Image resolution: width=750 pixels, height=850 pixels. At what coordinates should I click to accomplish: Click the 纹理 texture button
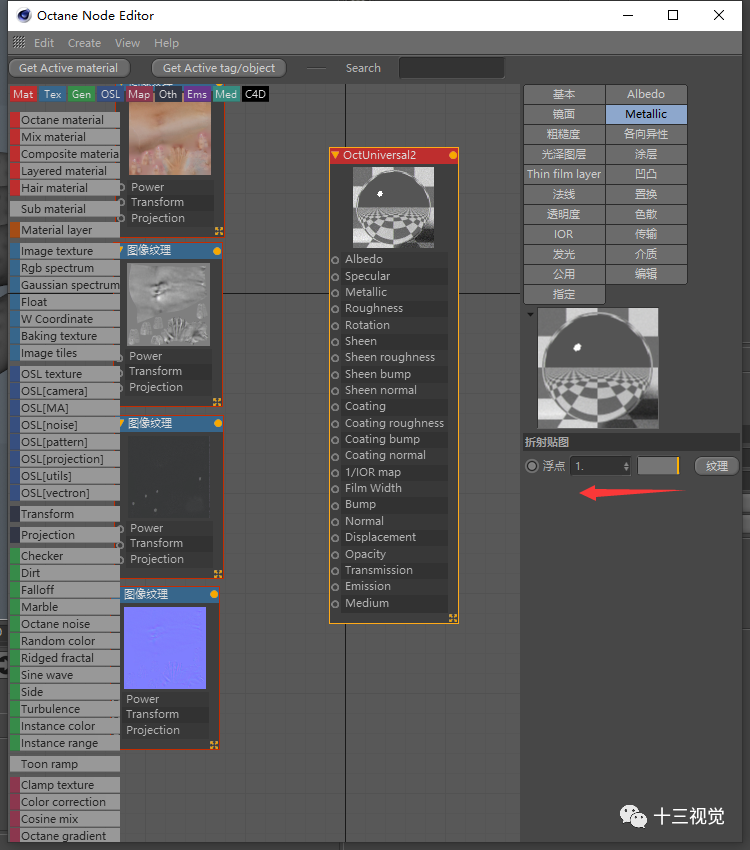pos(716,466)
